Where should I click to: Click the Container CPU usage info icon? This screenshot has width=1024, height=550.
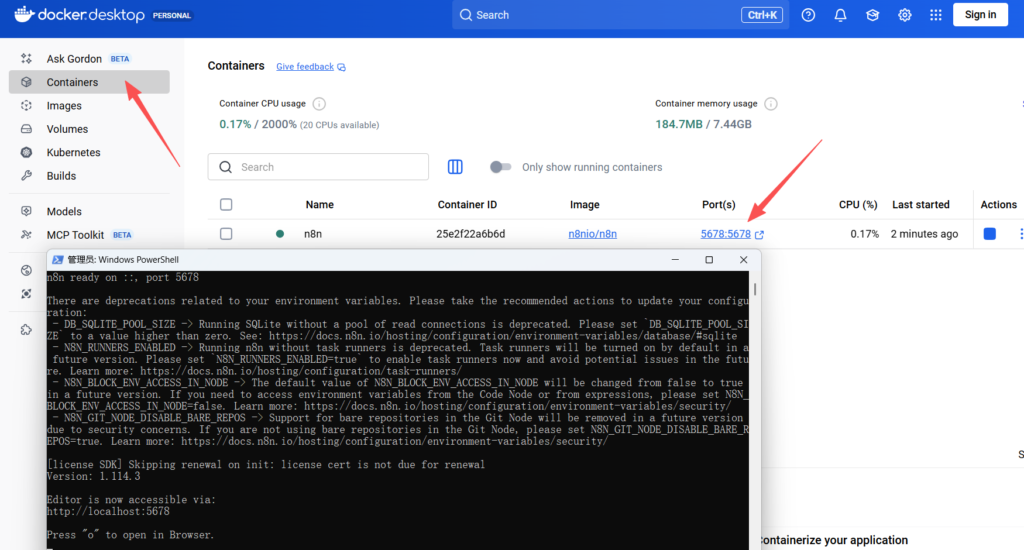(x=319, y=104)
